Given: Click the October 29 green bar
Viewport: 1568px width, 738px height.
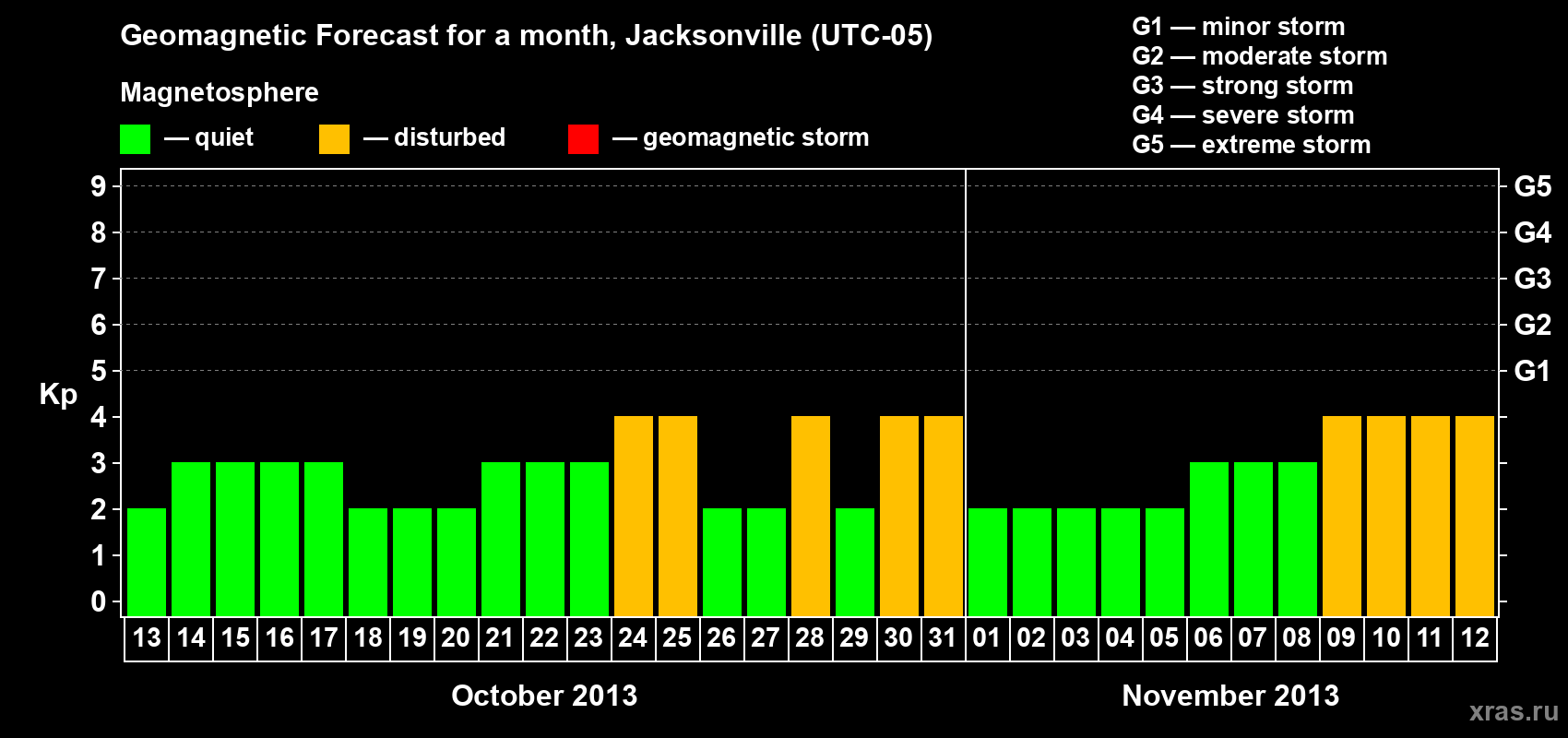Looking at the screenshot, I should 855,562.
